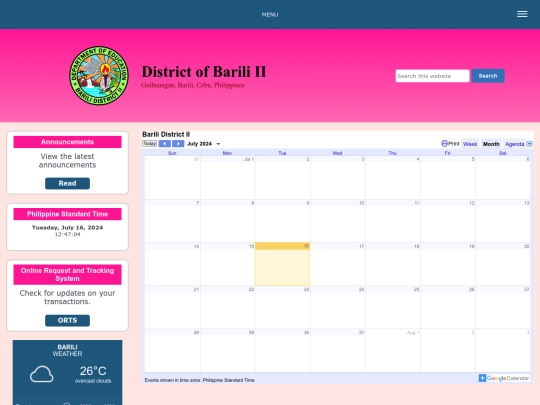Switch to Agenda view tab
The height and width of the screenshot is (405, 540).
point(515,144)
